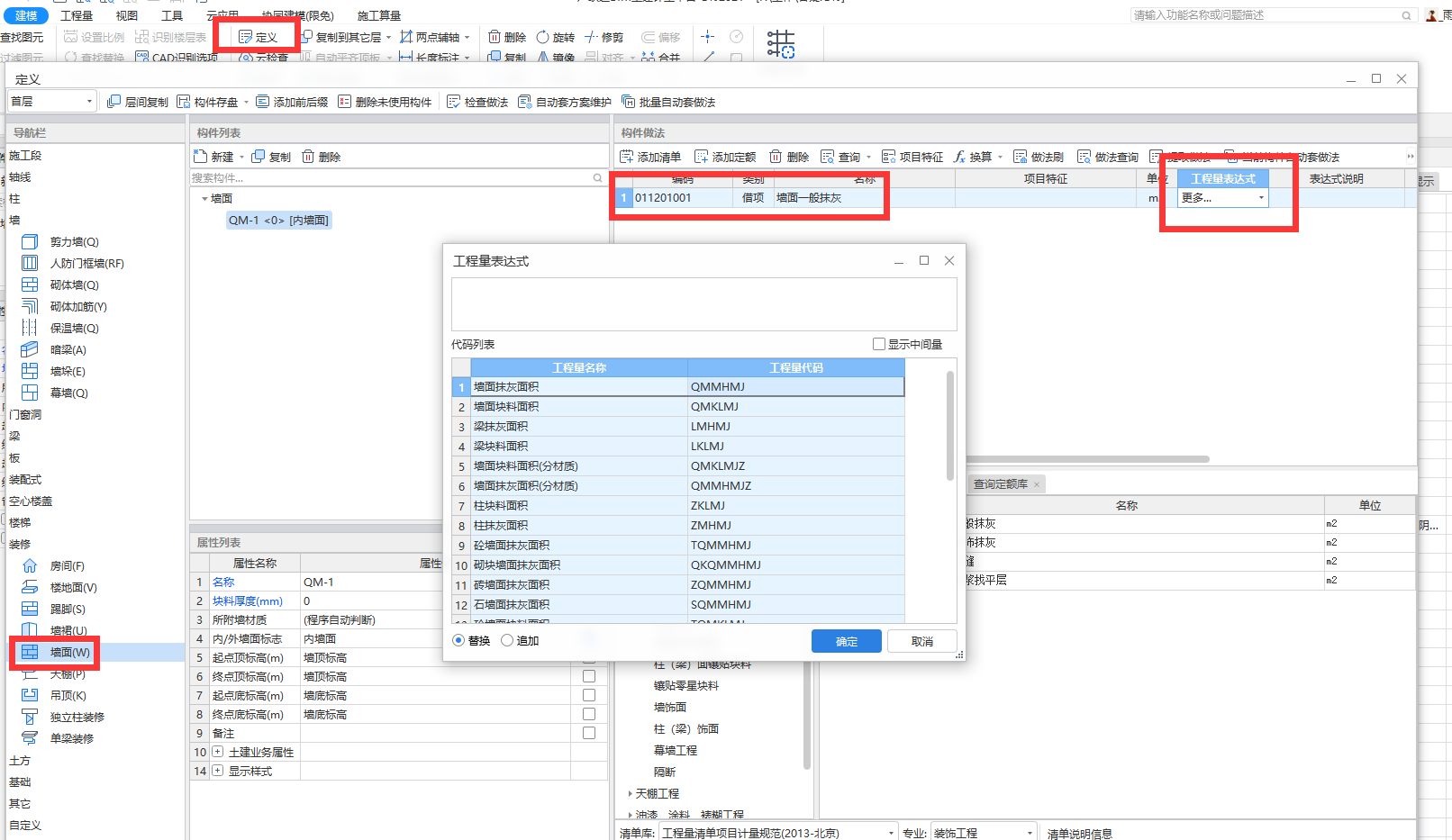
Task: Select 查询定额库 tab
Action: pyautogui.click(x=1000, y=484)
